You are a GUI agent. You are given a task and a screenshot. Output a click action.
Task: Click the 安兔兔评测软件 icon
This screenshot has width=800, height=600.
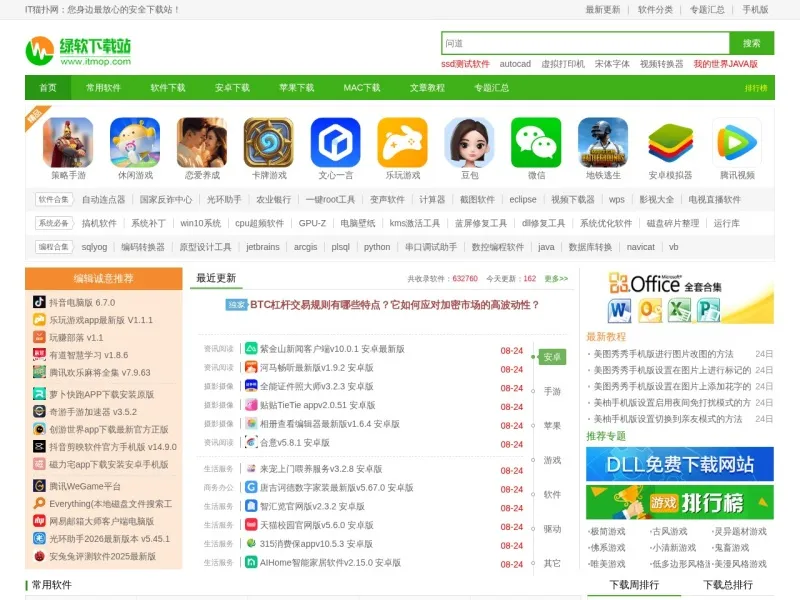(x=39, y=556)
